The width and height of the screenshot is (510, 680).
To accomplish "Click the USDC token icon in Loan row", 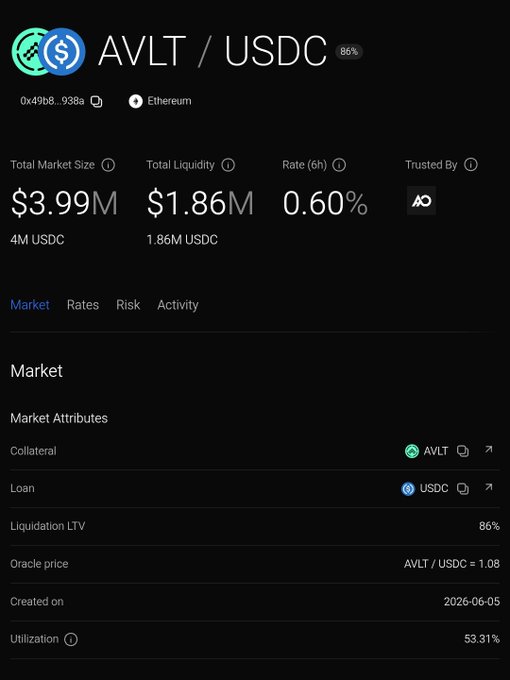I will click(408, 489).
